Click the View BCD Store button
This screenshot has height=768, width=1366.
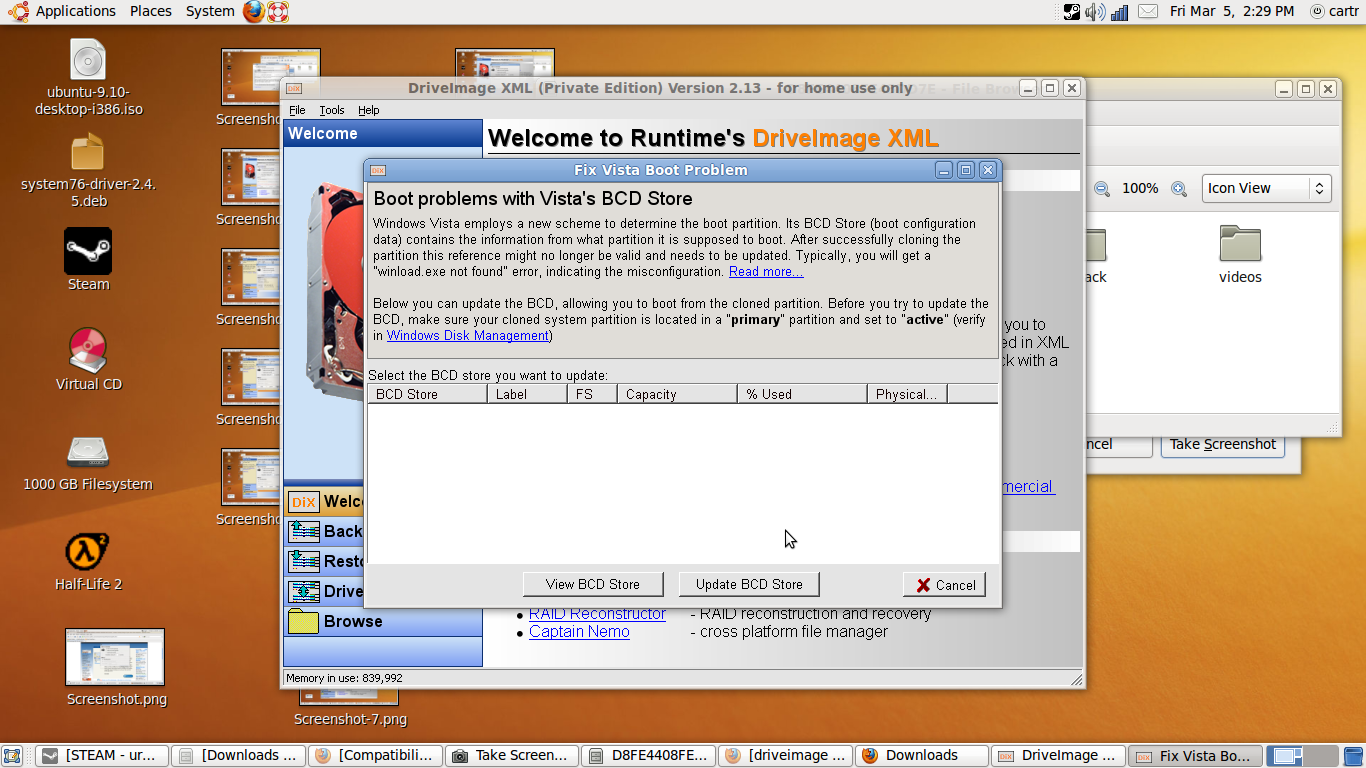pos(592,584)
